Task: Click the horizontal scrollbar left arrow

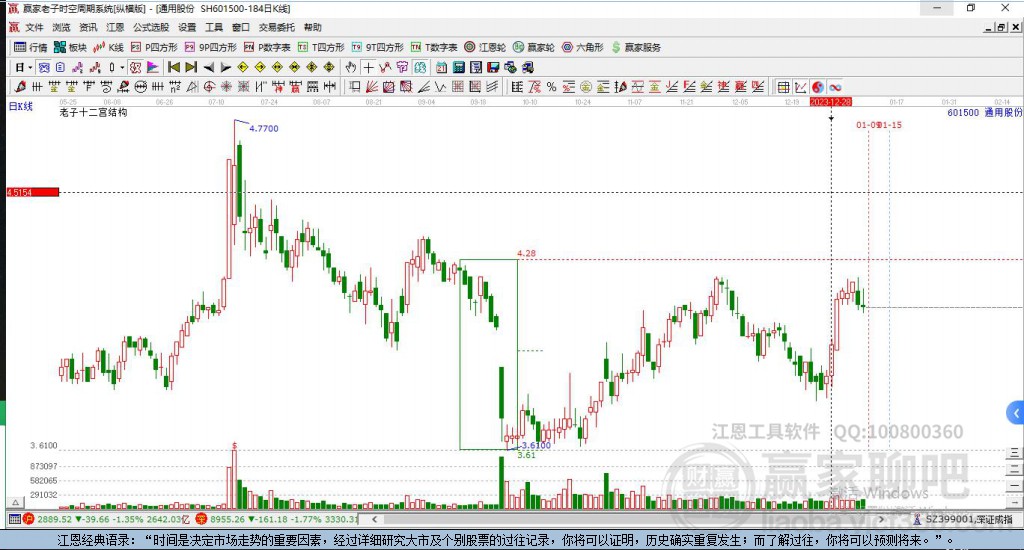Action: click(374, 519)
